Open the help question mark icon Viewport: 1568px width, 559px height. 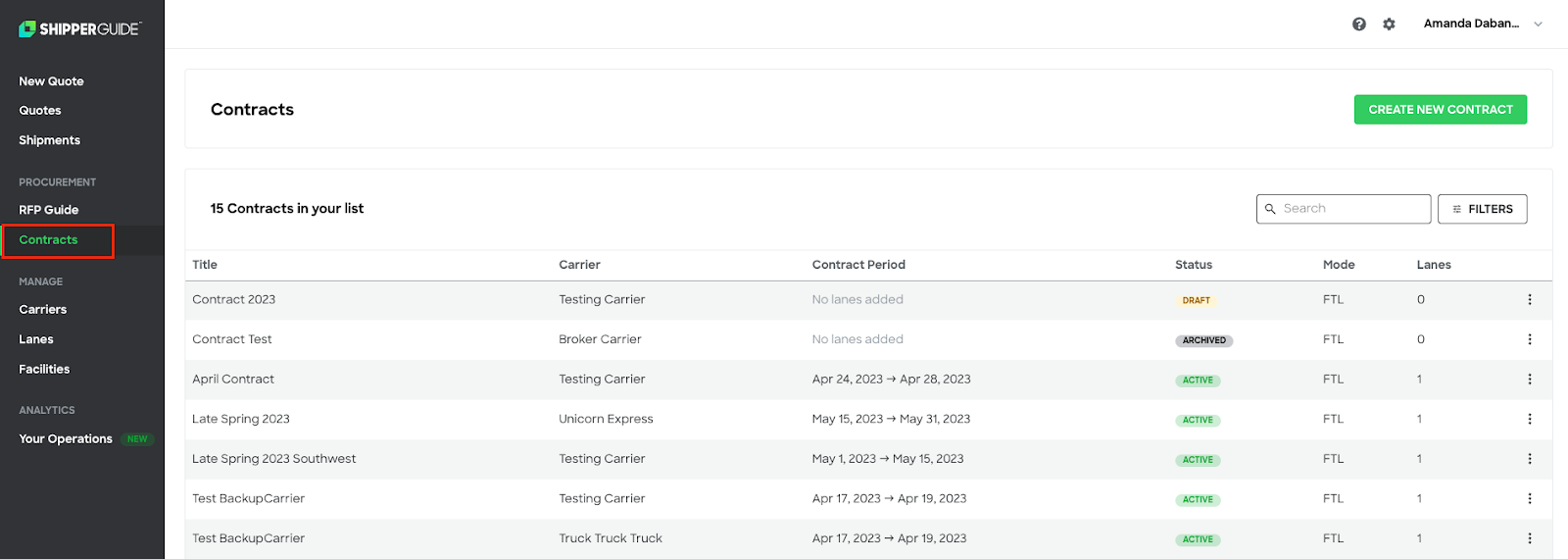(1358, 25)
